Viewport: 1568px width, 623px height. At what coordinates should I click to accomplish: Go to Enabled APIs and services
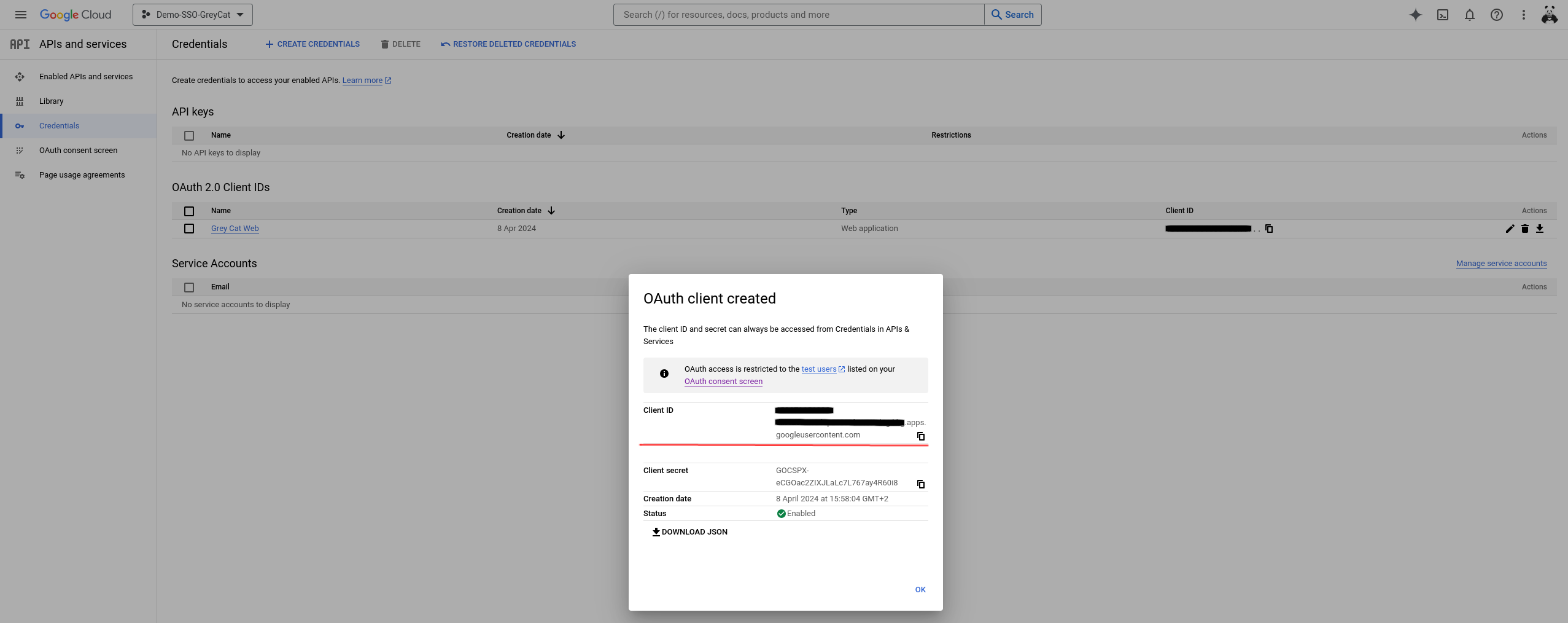(x=79, y=77)
